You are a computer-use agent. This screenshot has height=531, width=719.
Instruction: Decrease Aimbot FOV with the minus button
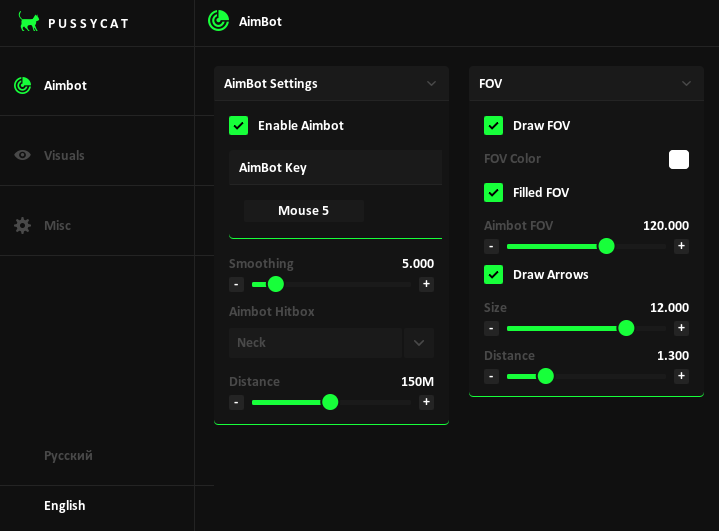(491, 246)
